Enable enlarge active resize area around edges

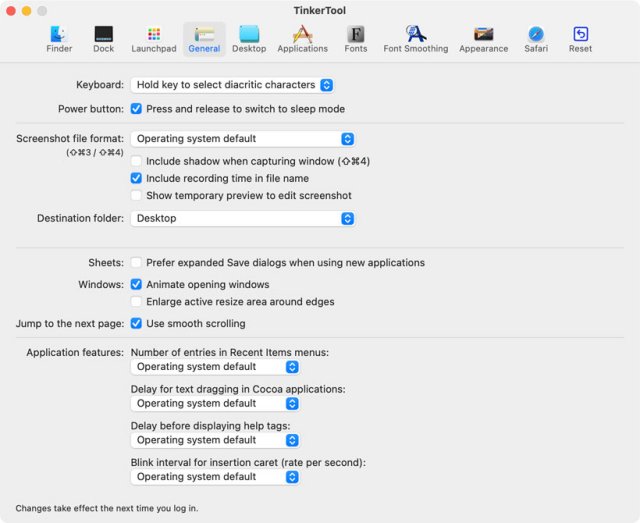(x=136, y=302)
